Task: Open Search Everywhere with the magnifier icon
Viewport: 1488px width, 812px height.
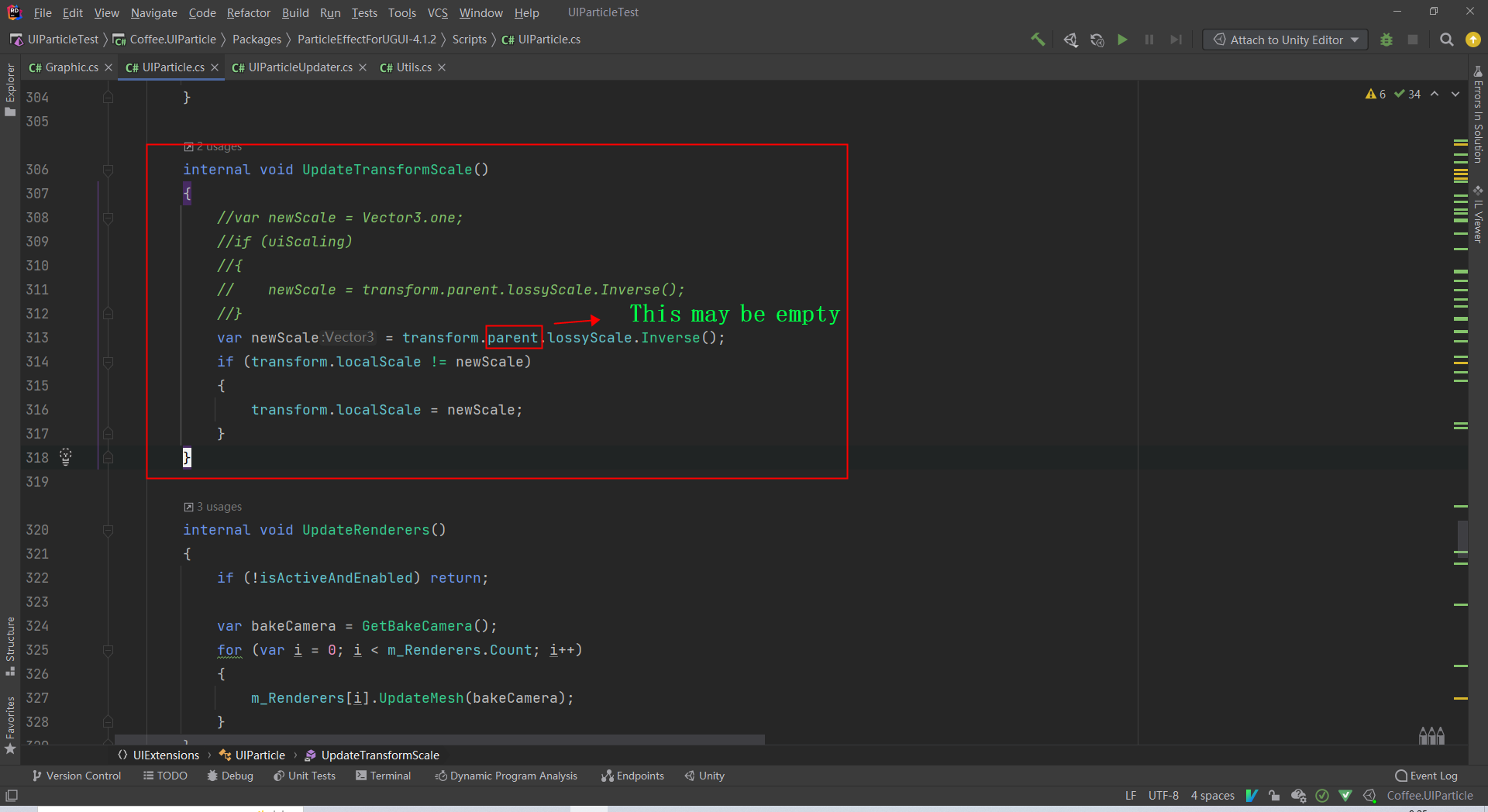Action: 1446,40
